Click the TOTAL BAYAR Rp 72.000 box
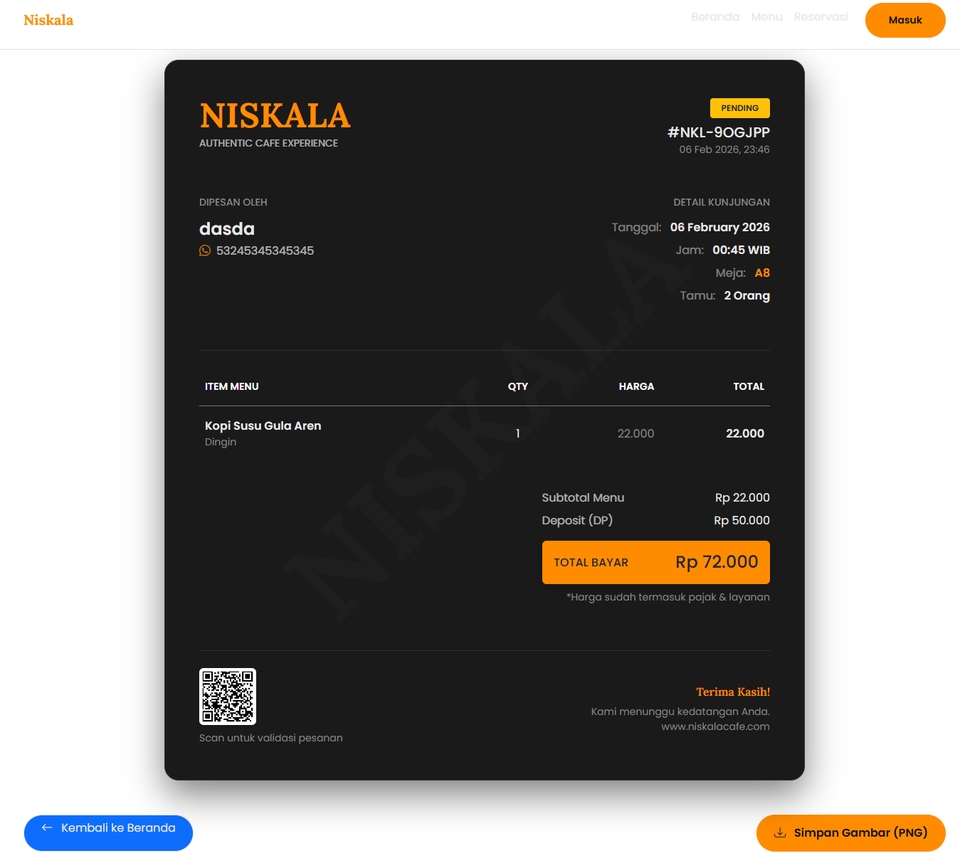This screenshot has height=868, width=960. tap(656, 562)
